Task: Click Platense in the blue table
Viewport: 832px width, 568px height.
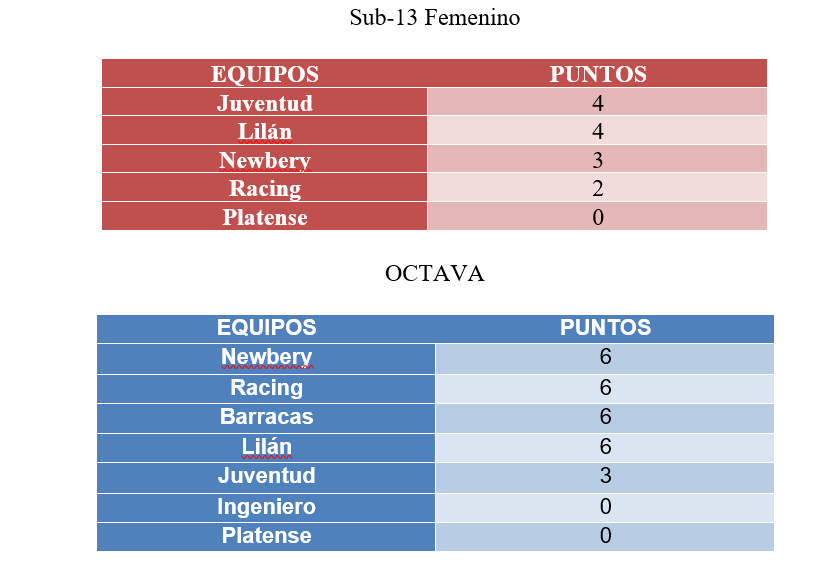Action: click(266, 536)
